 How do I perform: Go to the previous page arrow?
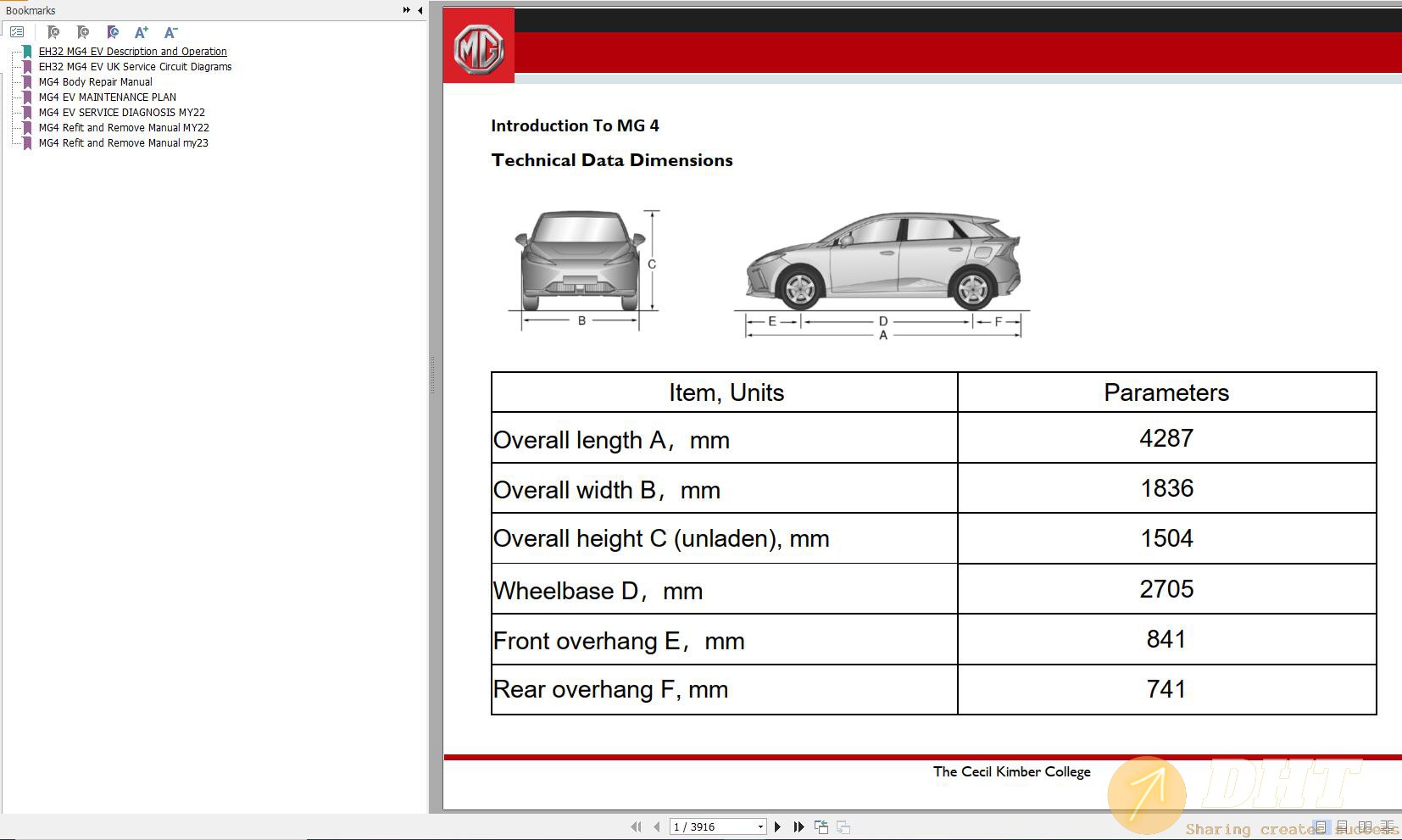(657, 826)
